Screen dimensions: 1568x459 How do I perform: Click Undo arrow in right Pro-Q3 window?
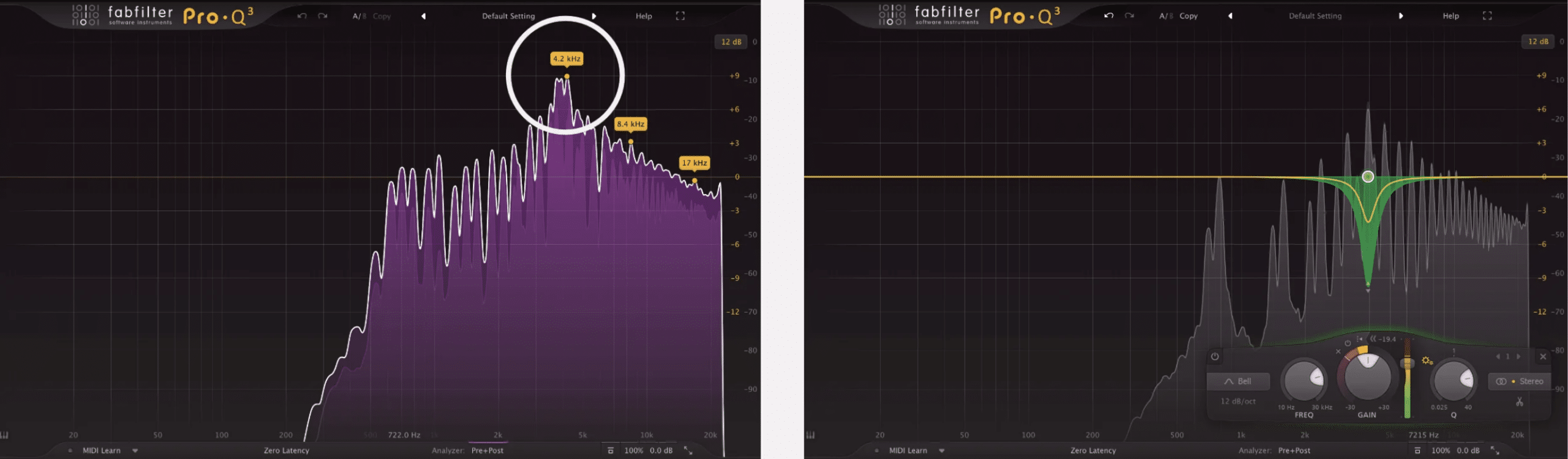pos(1109,16)
